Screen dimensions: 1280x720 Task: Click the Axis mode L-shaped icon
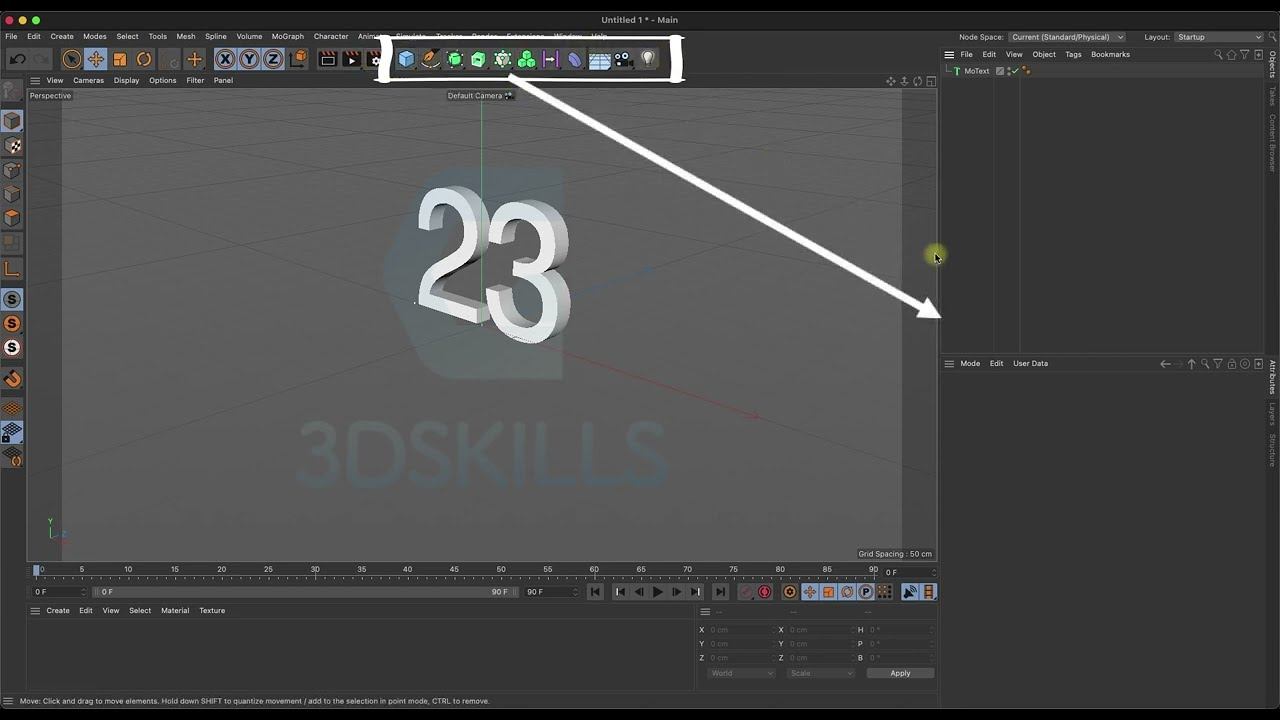12,268
